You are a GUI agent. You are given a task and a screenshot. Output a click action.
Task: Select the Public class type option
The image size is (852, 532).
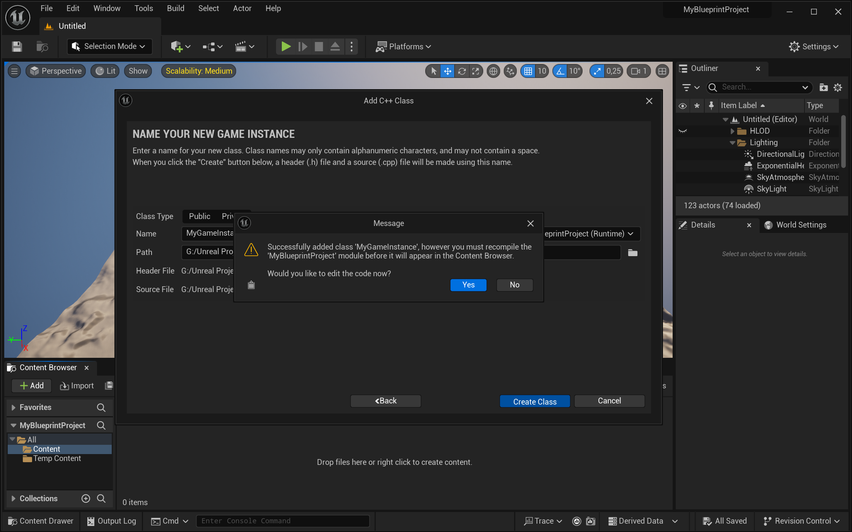[x=199, y=216]
